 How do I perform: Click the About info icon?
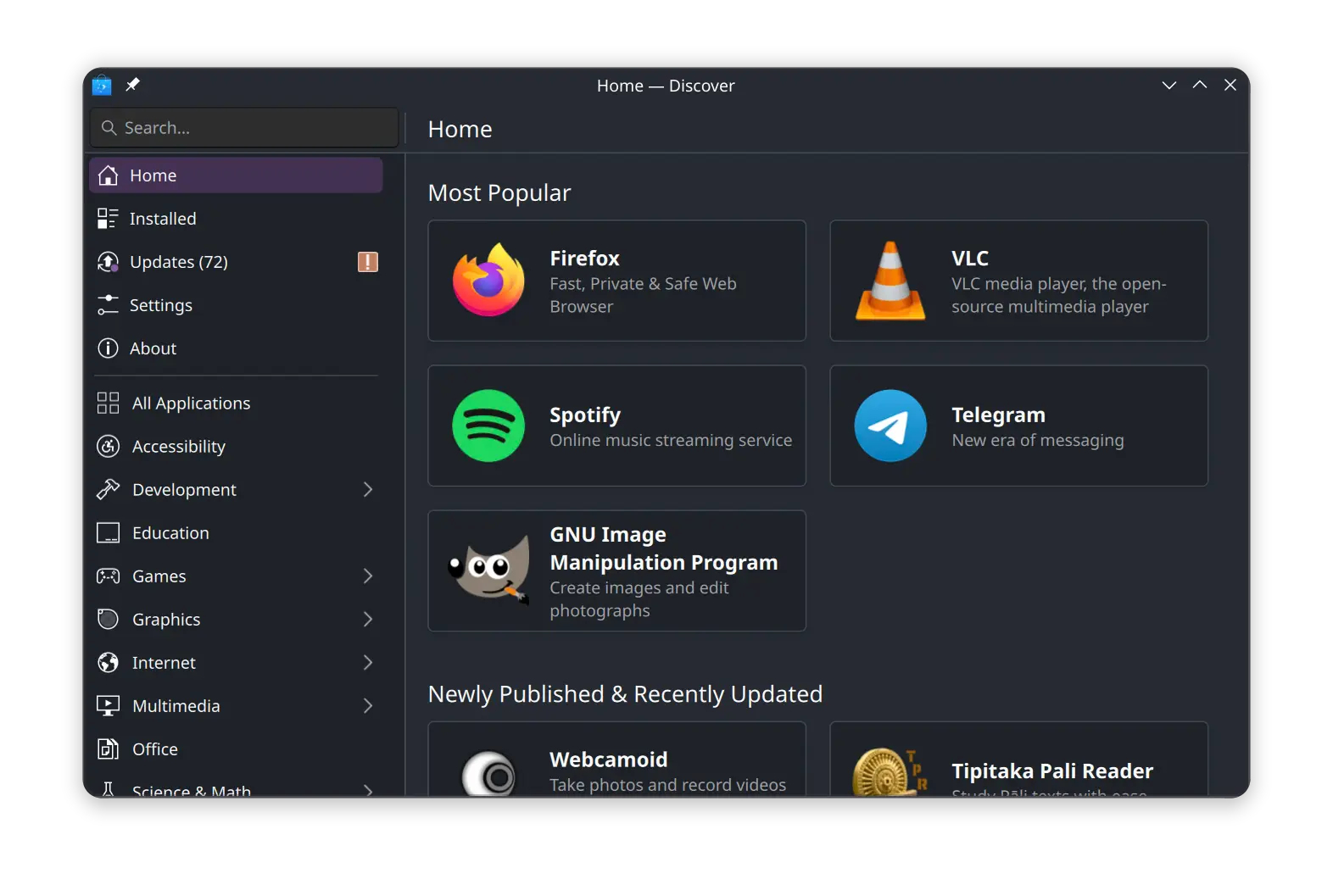(x=108, y=348)
